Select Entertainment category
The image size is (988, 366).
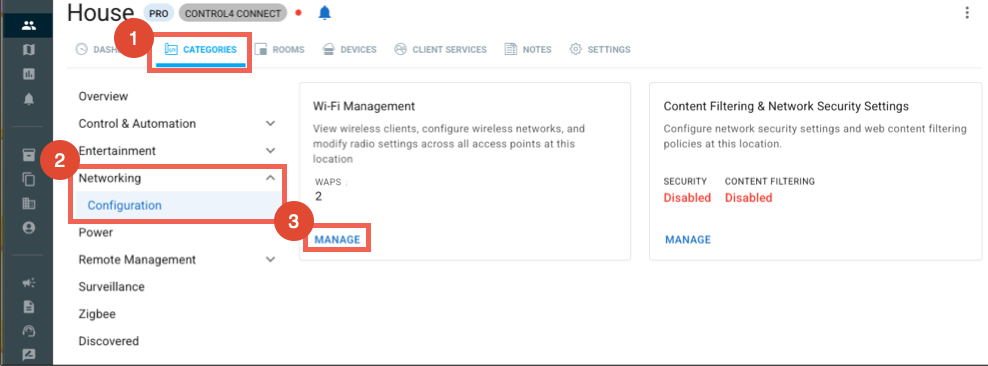pos(117,151)
